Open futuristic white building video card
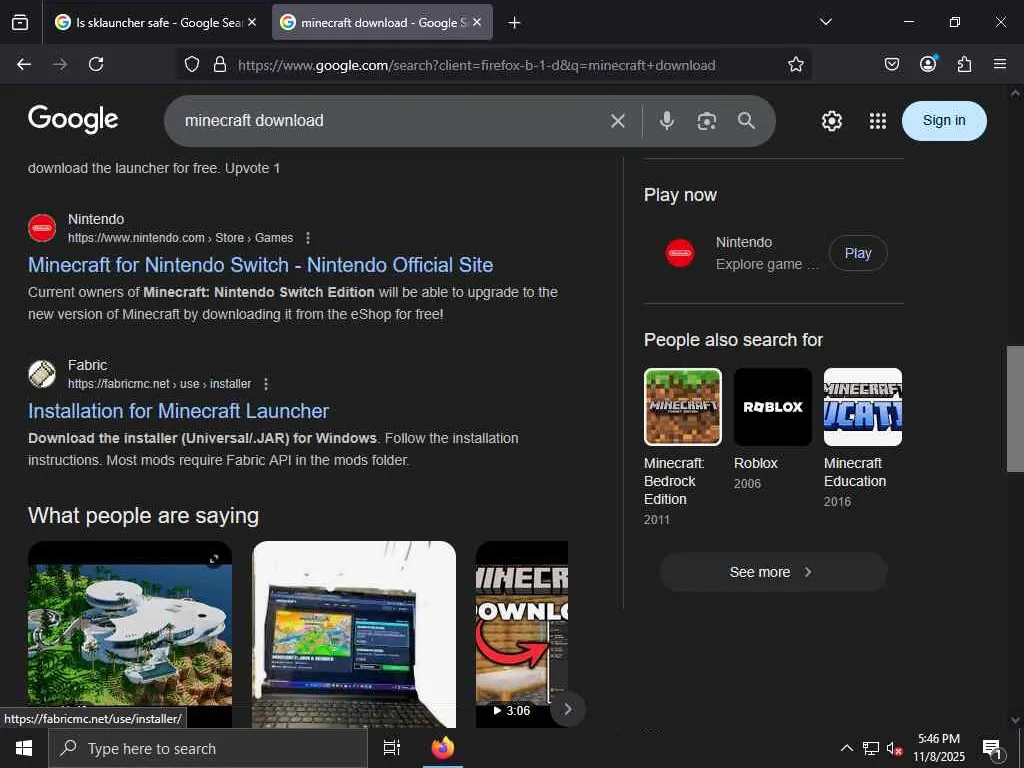 click(130, 634)
